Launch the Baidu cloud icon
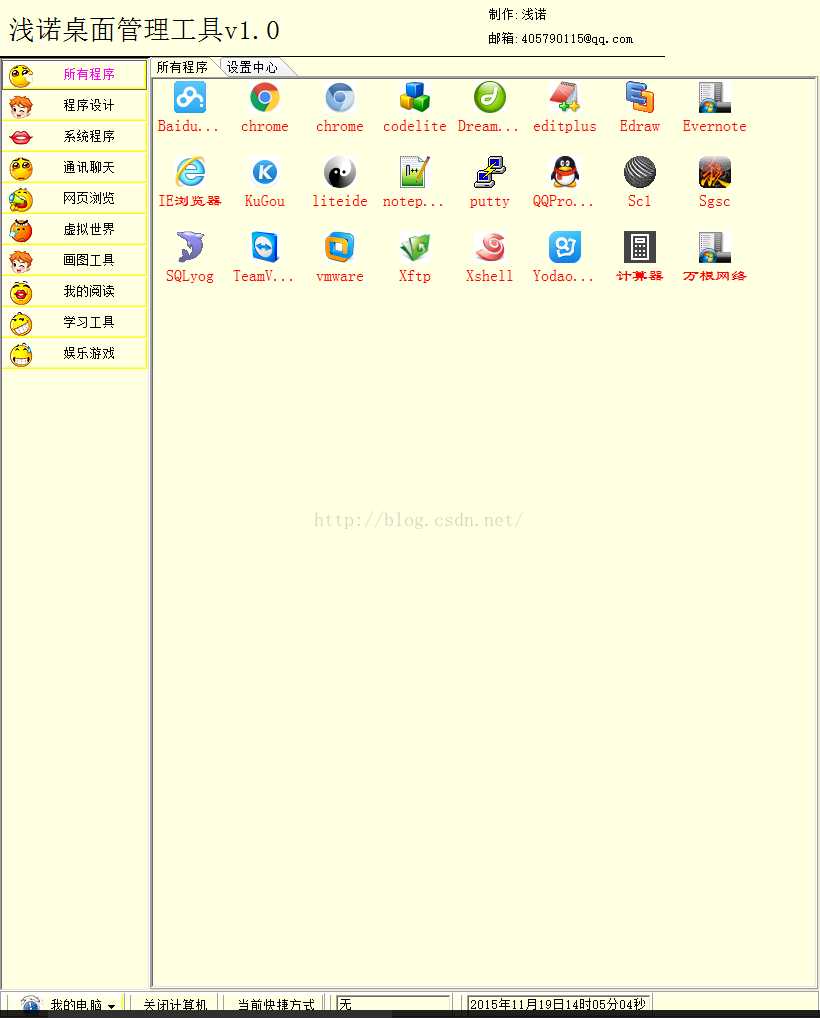The image size is (820, 1018). tap(190, 97)
